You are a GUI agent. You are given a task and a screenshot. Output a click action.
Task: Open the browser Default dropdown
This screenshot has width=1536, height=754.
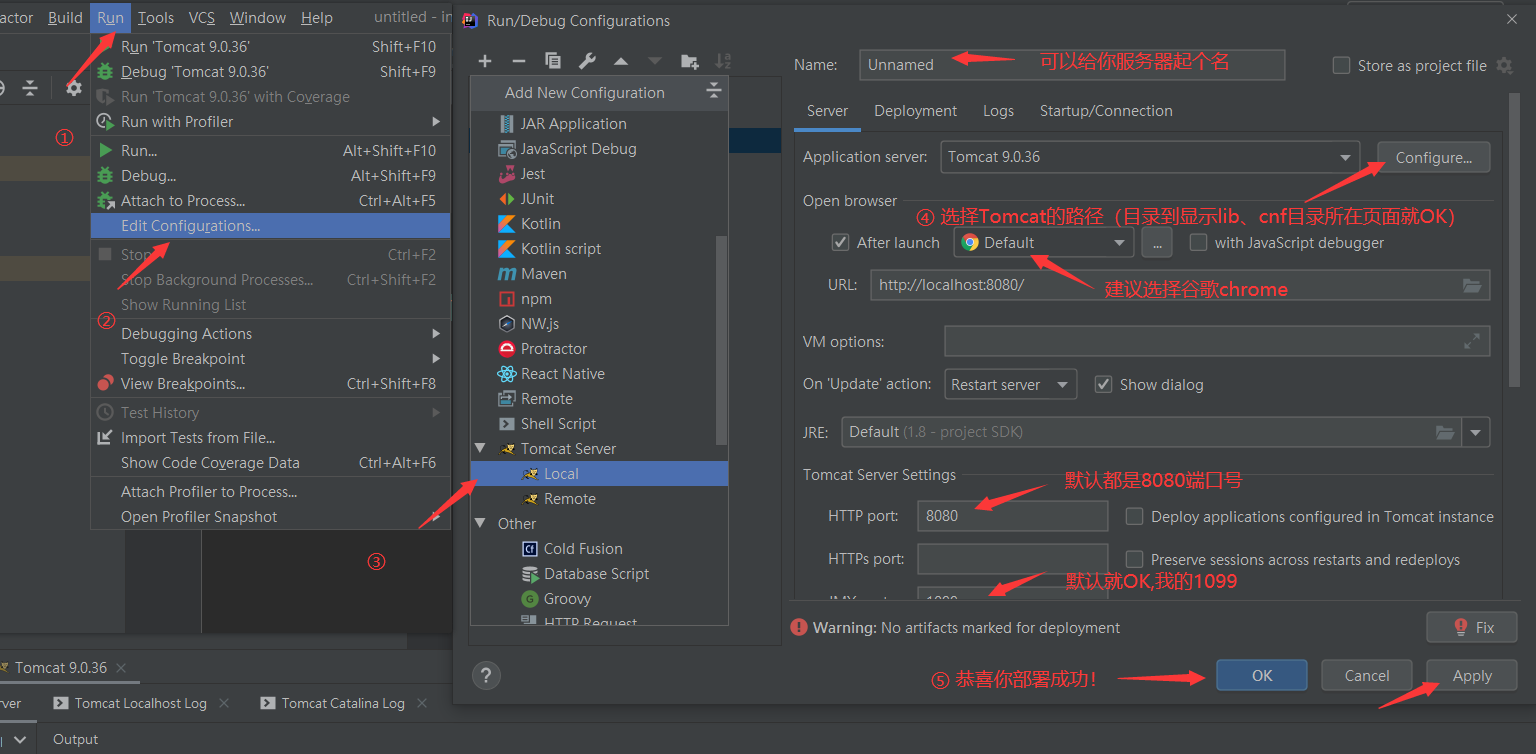(1044, 242)
